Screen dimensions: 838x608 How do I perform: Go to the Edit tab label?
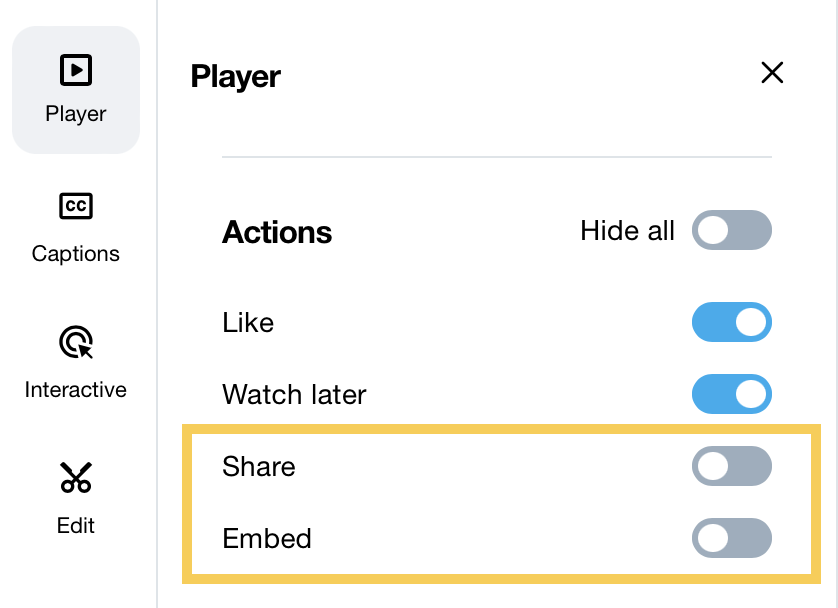pos(76,525)
